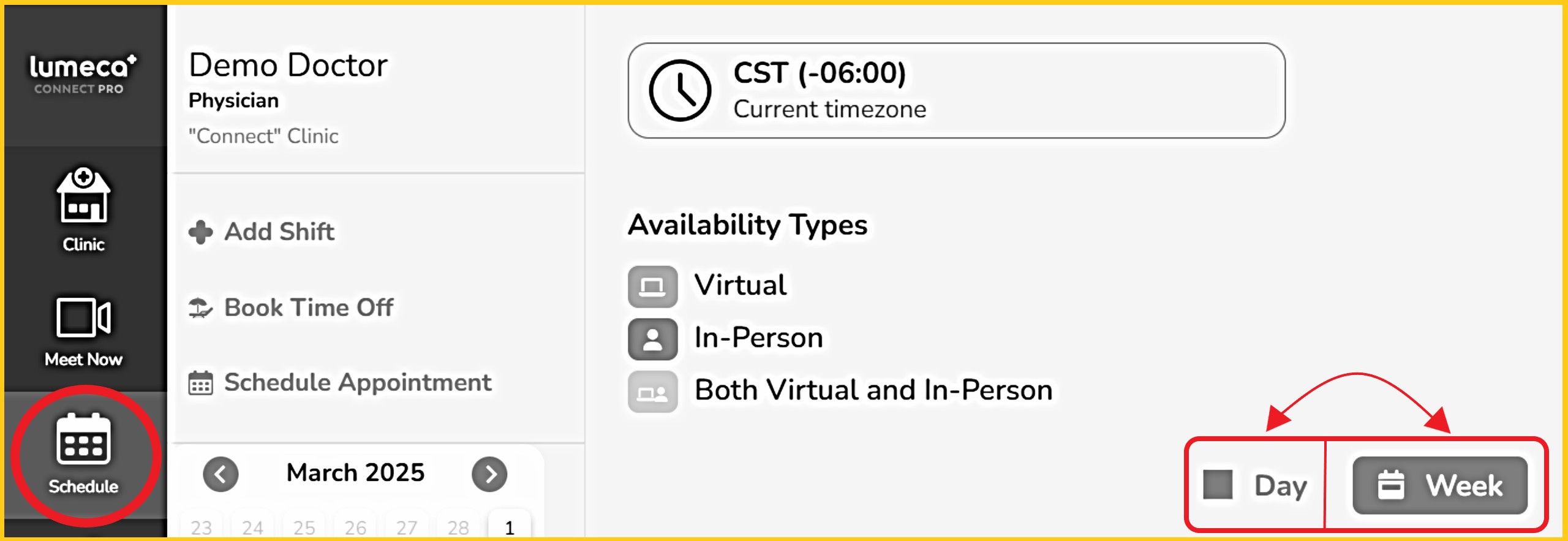Toggle the In-Person availability type
This screenshot has height=541, width=1568.
coord(652,339)
